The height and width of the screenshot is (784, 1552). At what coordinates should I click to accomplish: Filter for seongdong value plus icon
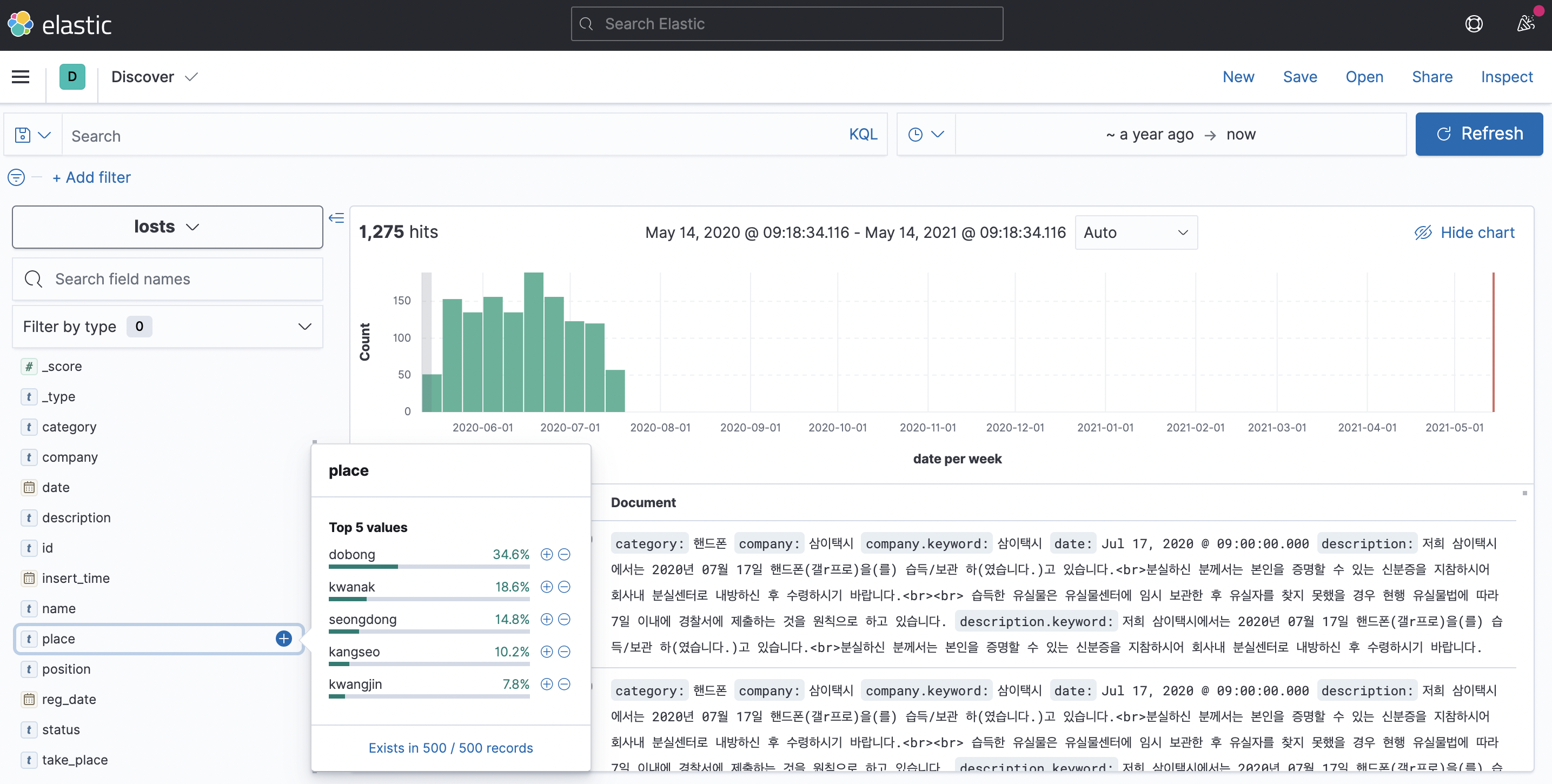point(547,619)
